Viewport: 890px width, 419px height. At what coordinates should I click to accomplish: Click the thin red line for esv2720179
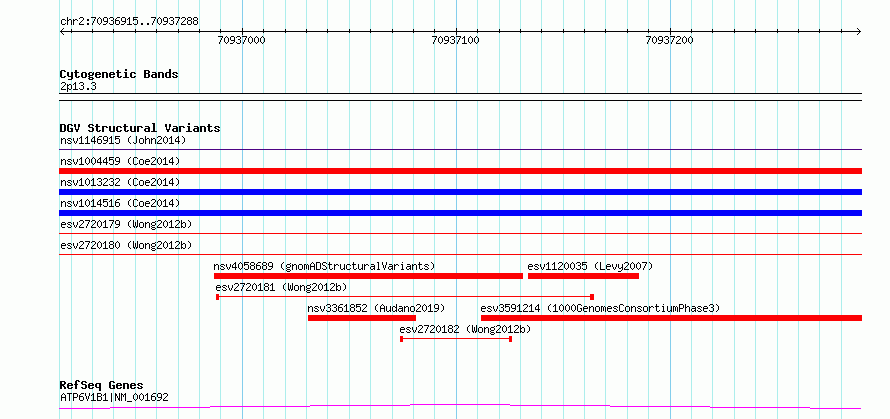(460, 233)
